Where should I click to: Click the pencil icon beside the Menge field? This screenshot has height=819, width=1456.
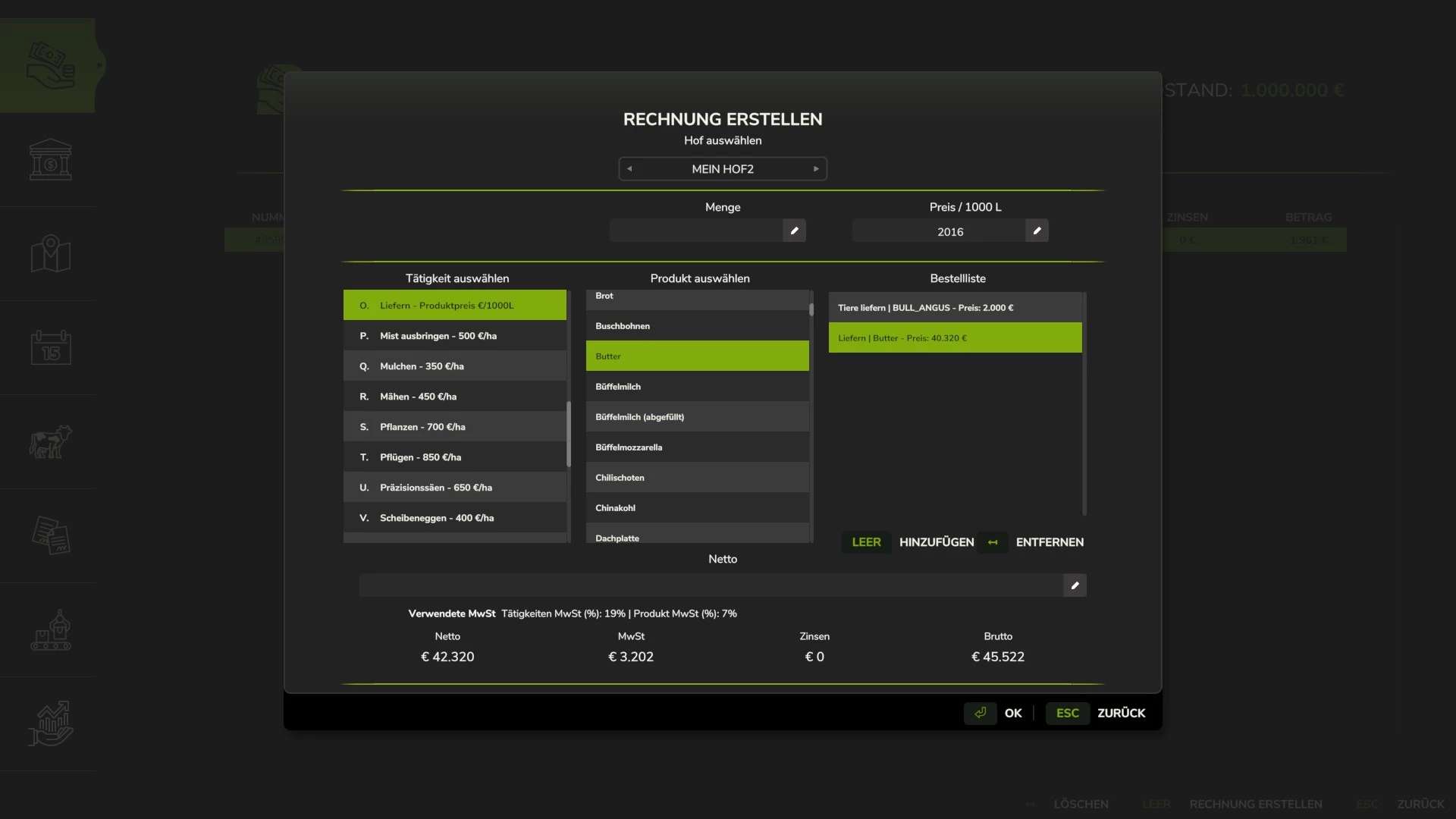(x=794, y=231)
